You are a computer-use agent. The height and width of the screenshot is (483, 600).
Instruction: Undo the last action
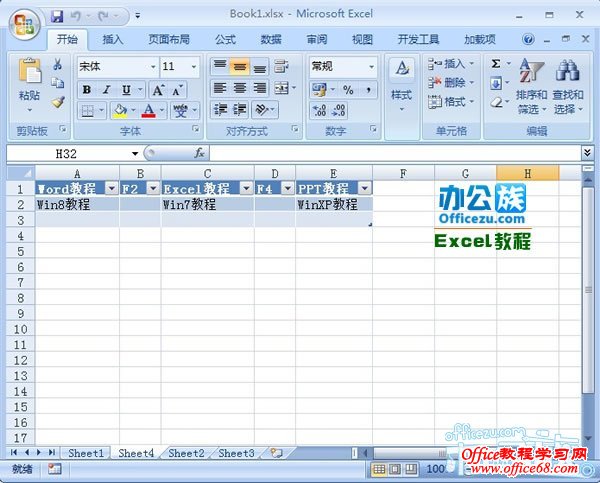[x=76, y=16]
